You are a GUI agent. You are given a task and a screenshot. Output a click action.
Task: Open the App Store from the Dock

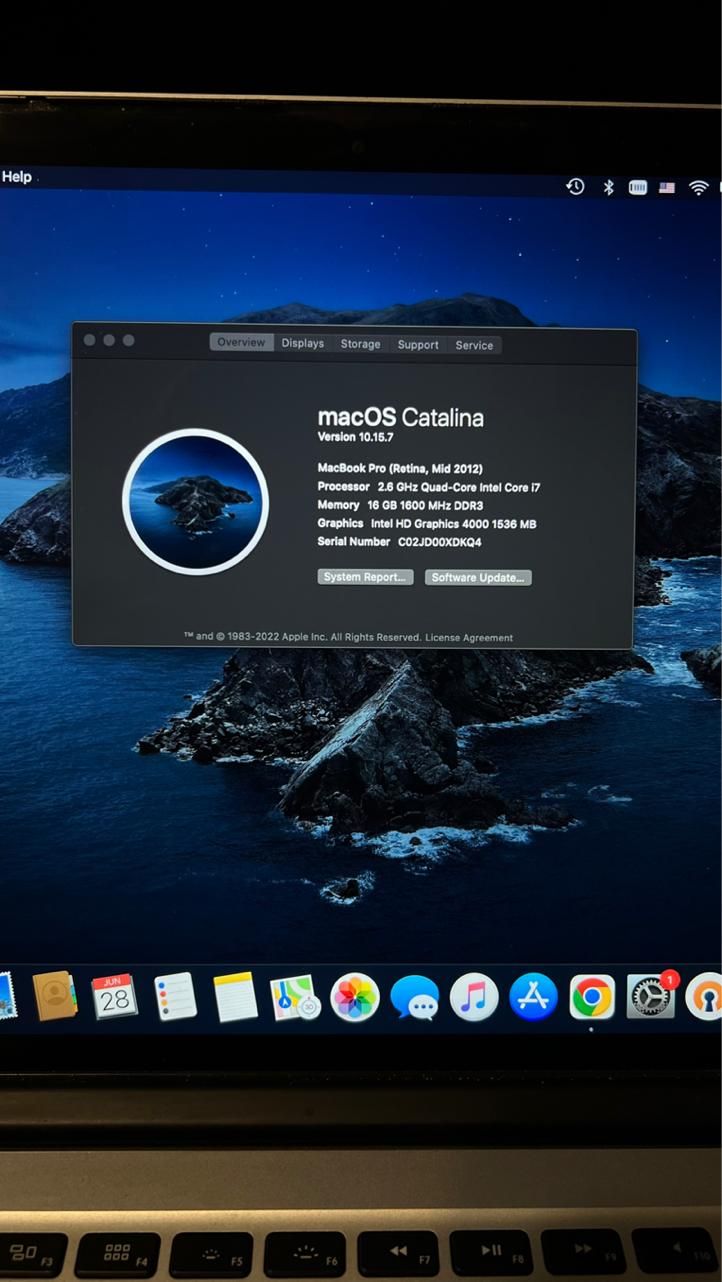pyautogui.click(x=533, y=998)
